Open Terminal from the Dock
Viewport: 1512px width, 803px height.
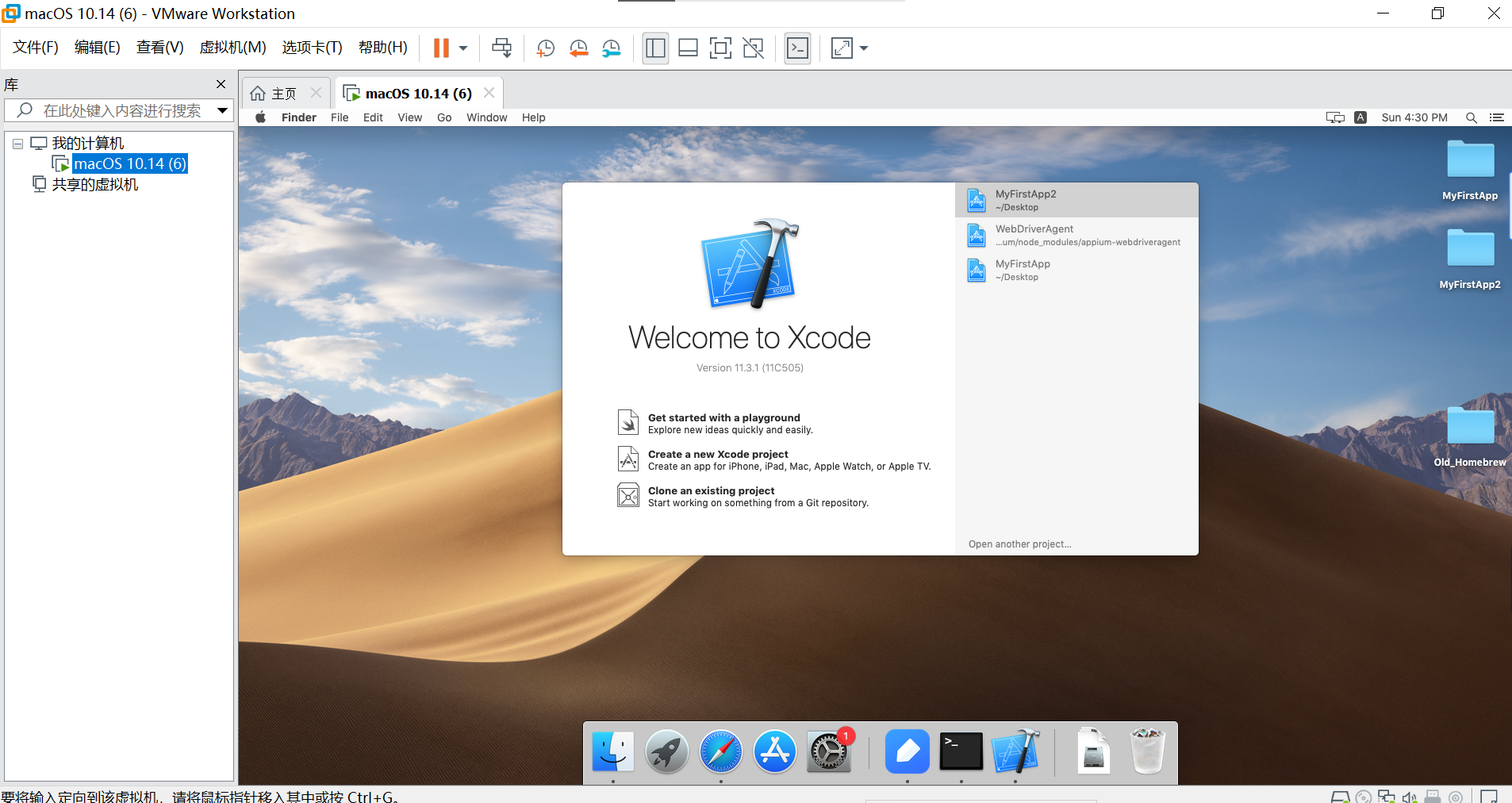click(x=961, y=751)
